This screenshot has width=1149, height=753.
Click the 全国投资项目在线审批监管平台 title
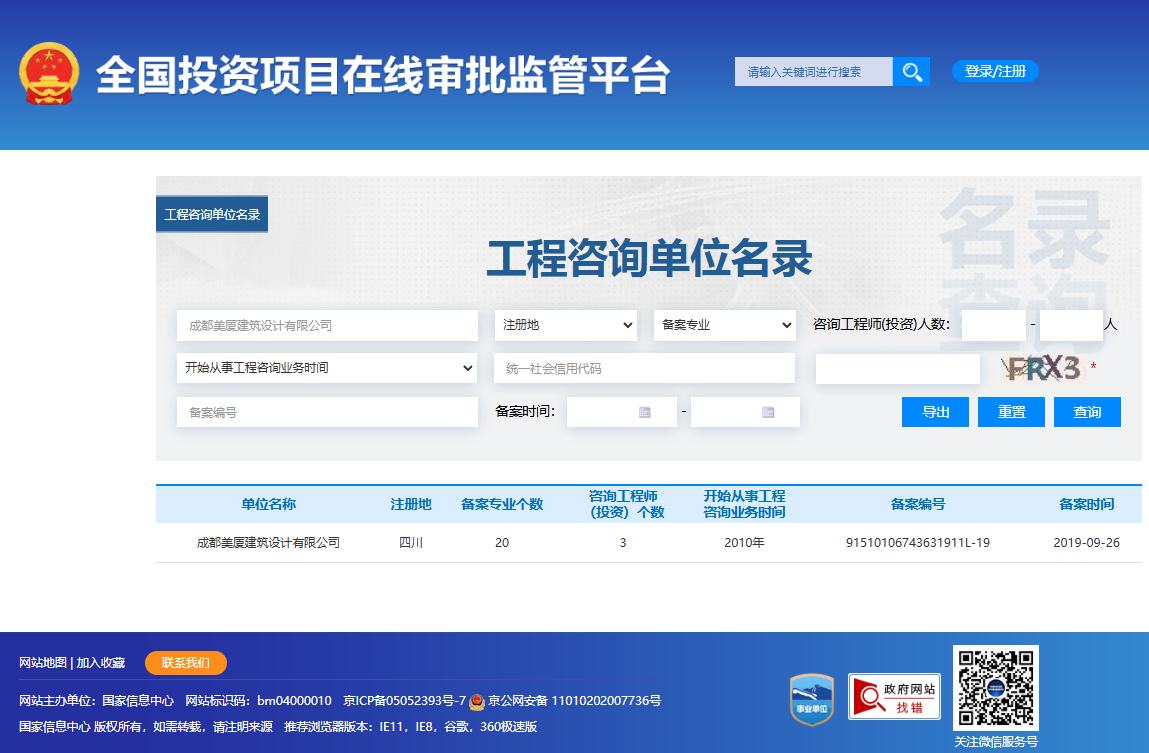[x=383, y=75]
